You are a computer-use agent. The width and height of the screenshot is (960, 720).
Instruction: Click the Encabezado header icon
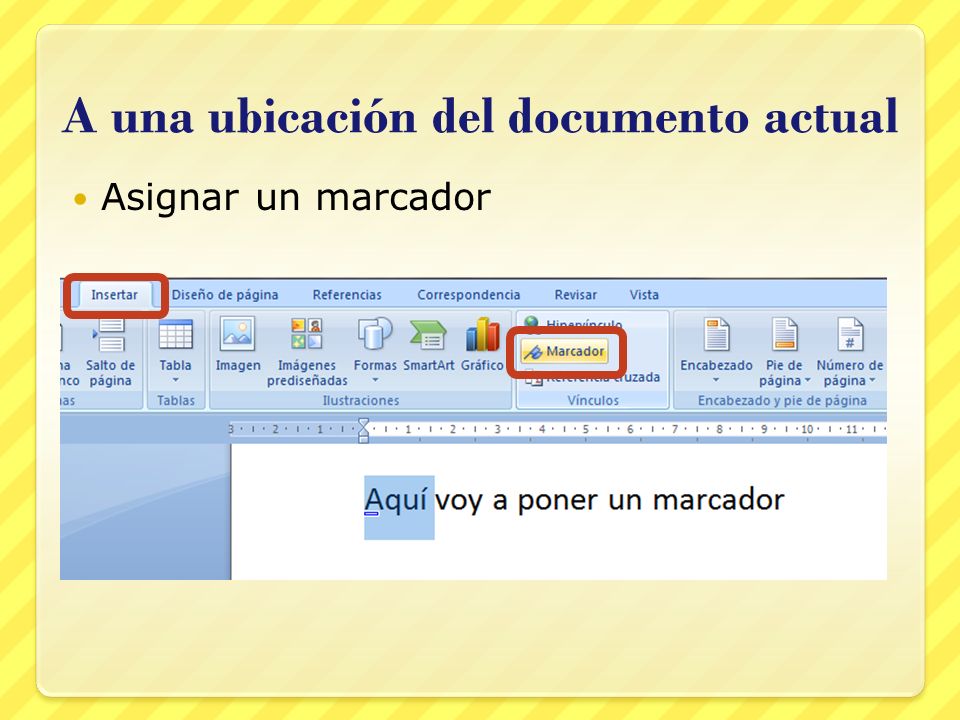(716, 334)
